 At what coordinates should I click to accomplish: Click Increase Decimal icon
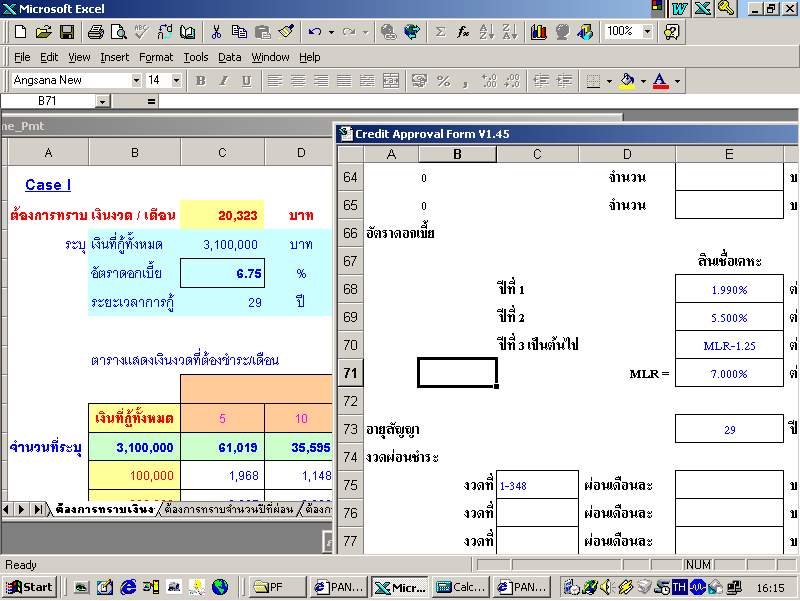(489, 81)
